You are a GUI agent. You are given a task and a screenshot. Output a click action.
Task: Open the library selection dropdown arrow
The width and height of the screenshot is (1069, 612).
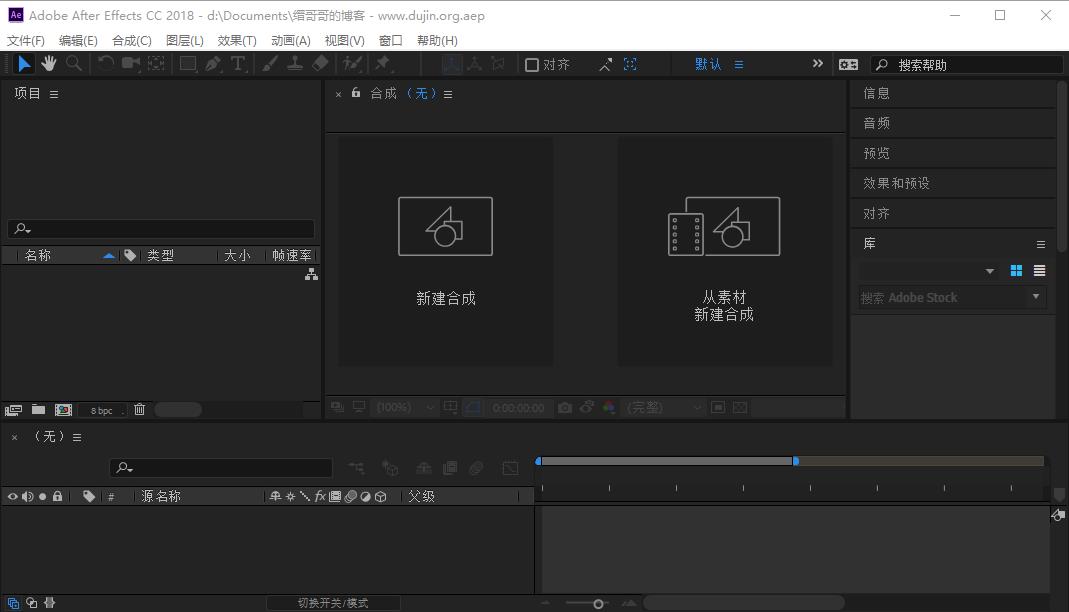[989, 271]
